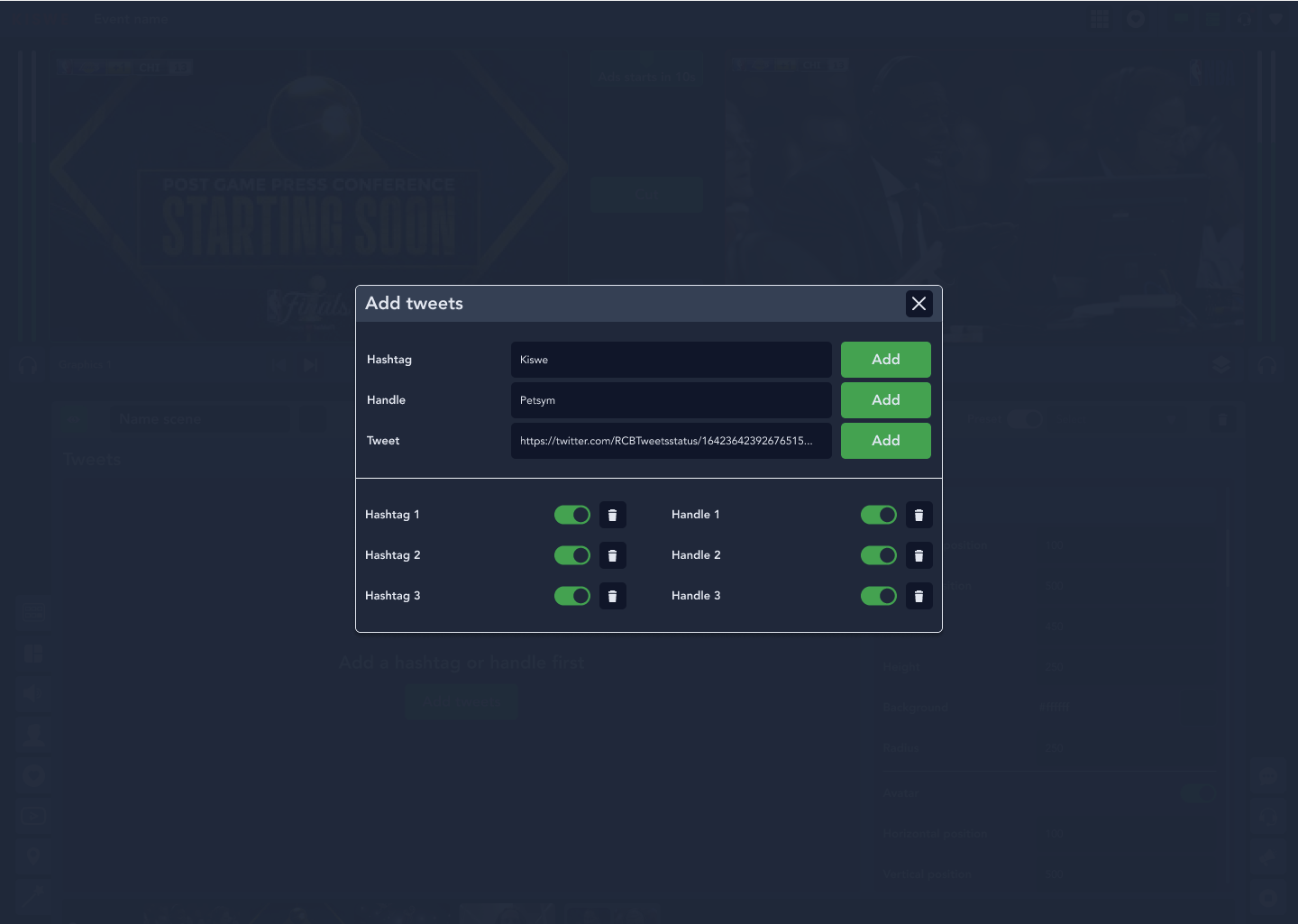Click the dimmed visibility toggle in properties panel
The height and width of the screenshot is (924, 1298).
tap(1025, 419)
